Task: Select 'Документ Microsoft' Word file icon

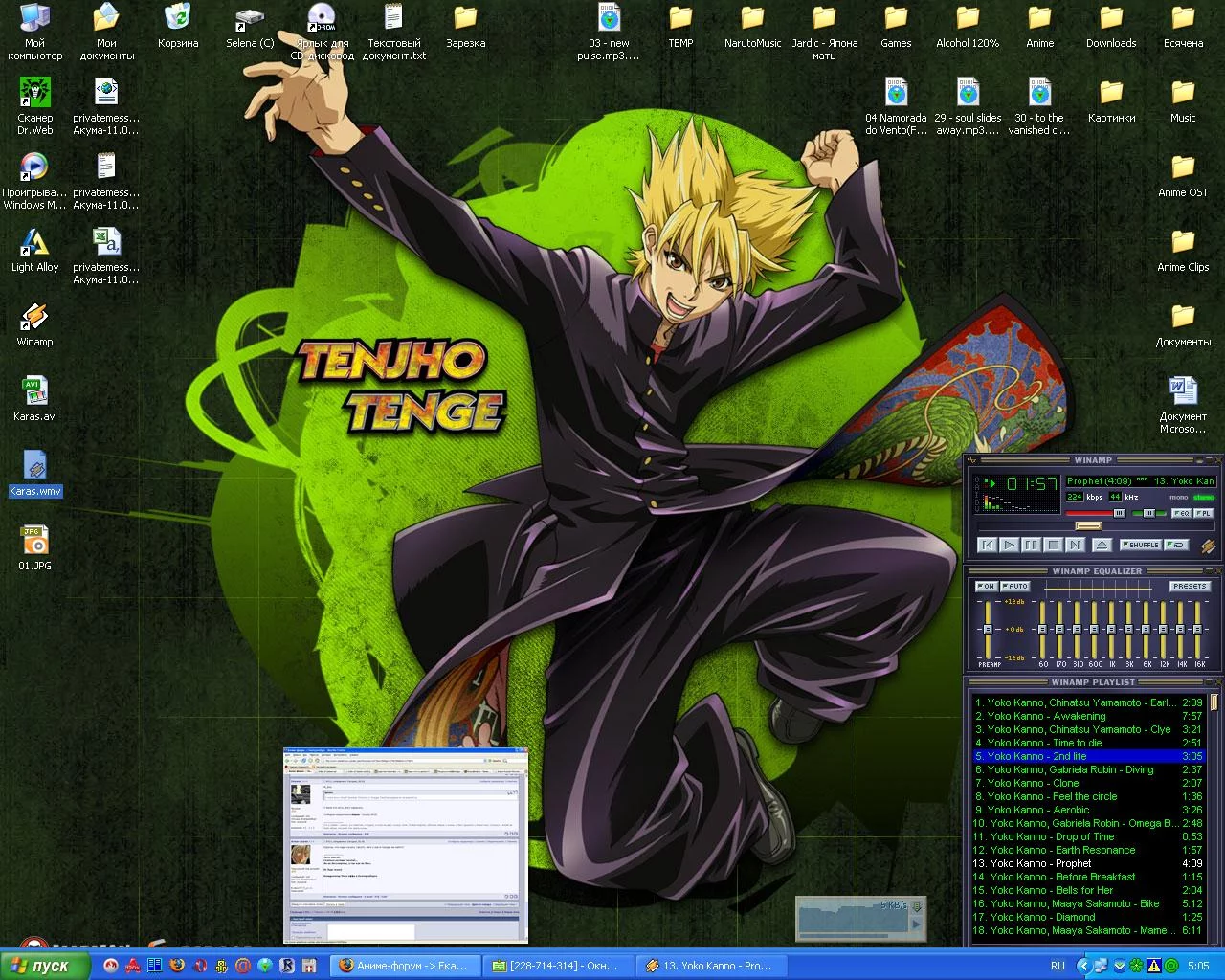Action: pos(1183,405)
